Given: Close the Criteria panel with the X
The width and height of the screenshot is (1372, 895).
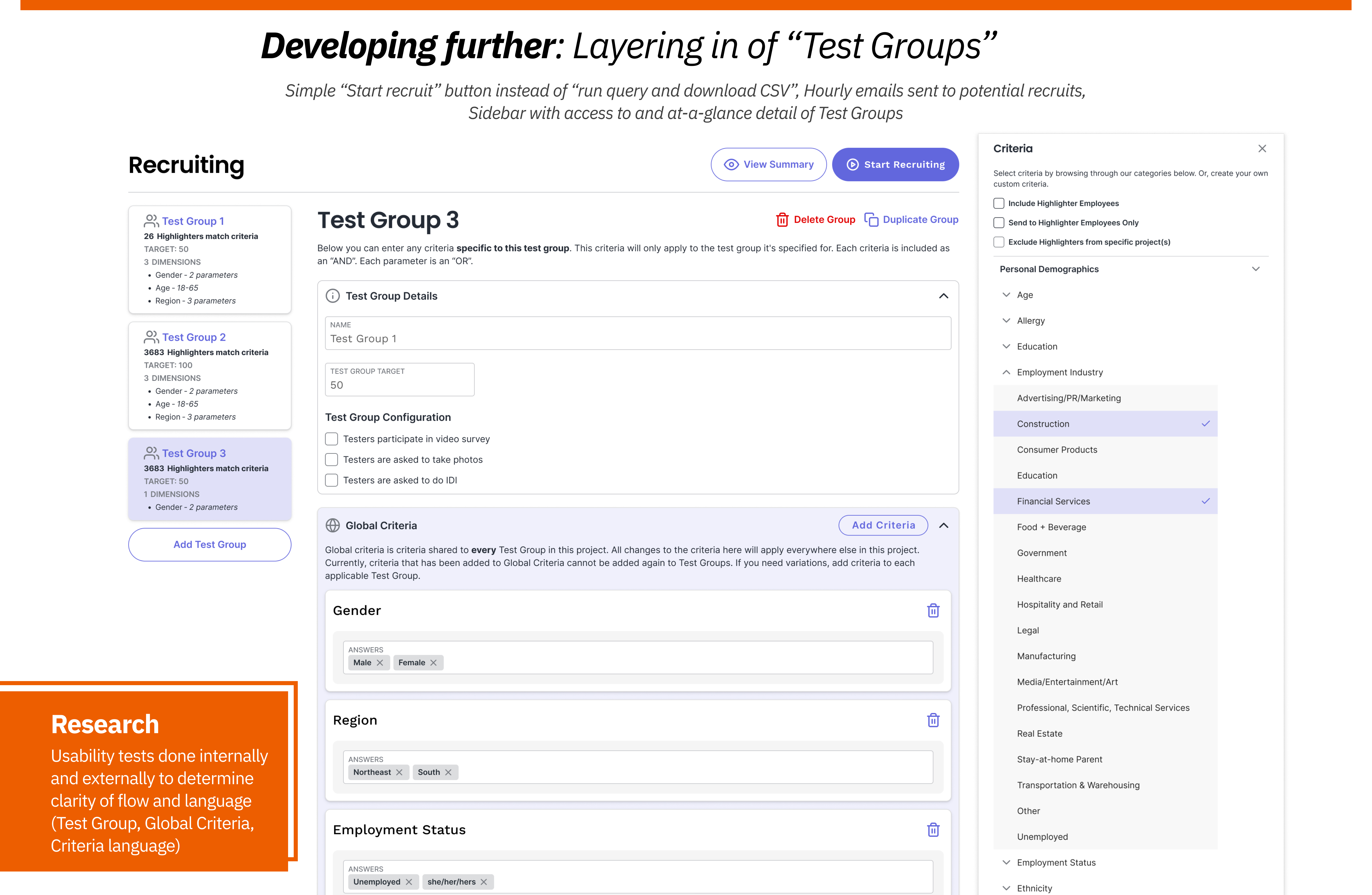Looking at the screenshot, I should pos(1262,149).
